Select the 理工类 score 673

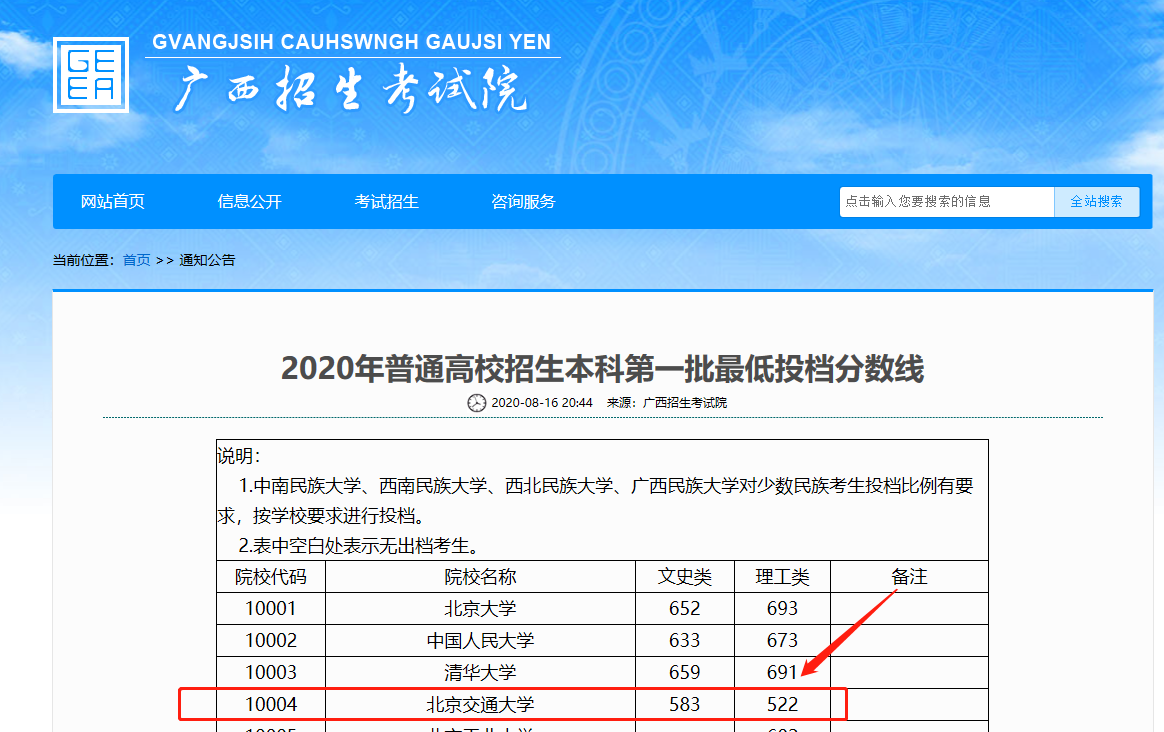coord(782,641)
